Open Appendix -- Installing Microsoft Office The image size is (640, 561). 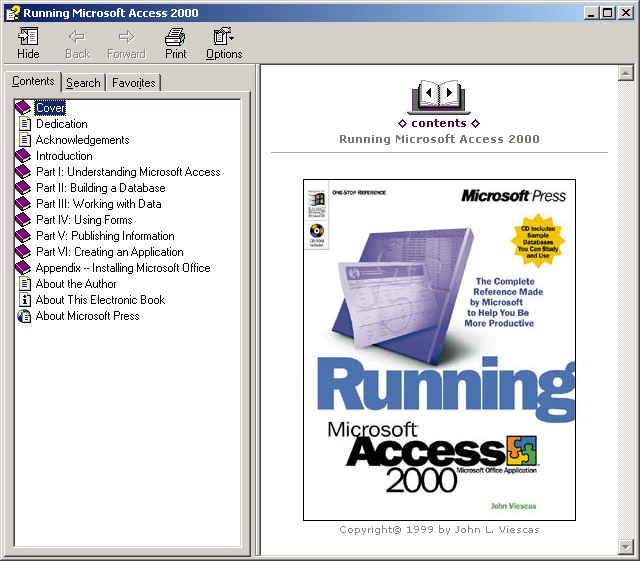click(123, 268)
